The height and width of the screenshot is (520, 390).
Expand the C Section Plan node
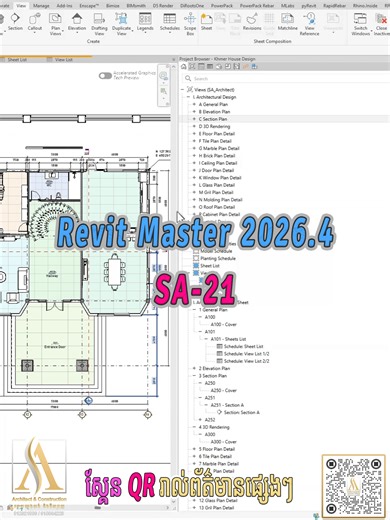(x=194, y=119)
